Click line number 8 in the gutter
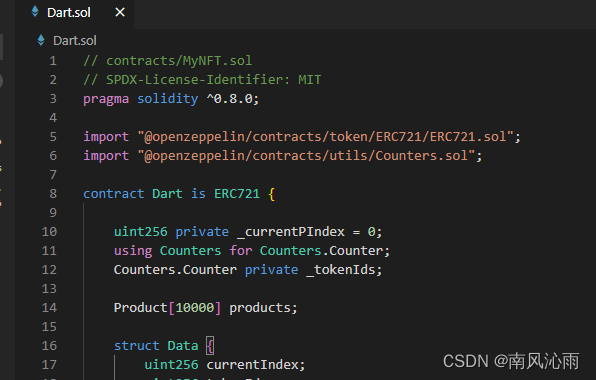 [53, 194]
